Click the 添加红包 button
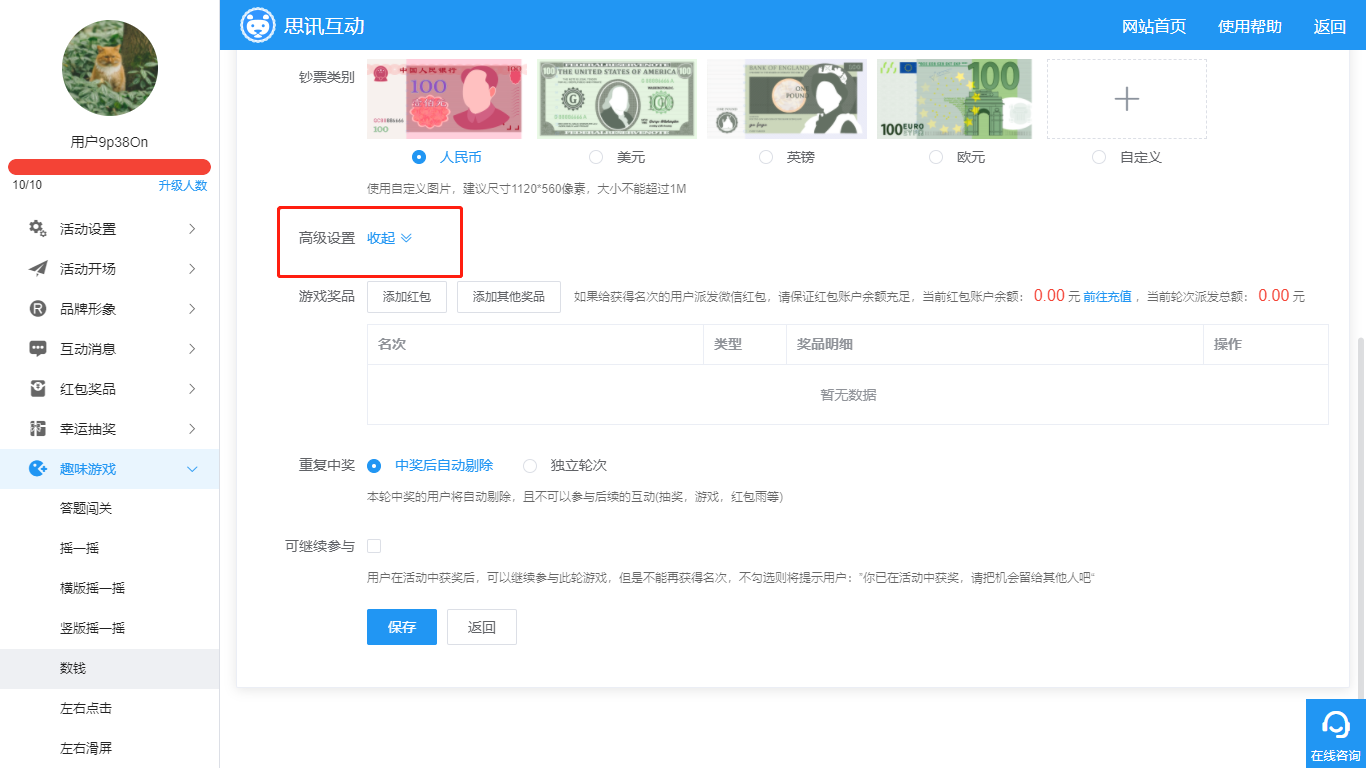This screenshot has width=1366, height=768. click(x=407, y=297)
